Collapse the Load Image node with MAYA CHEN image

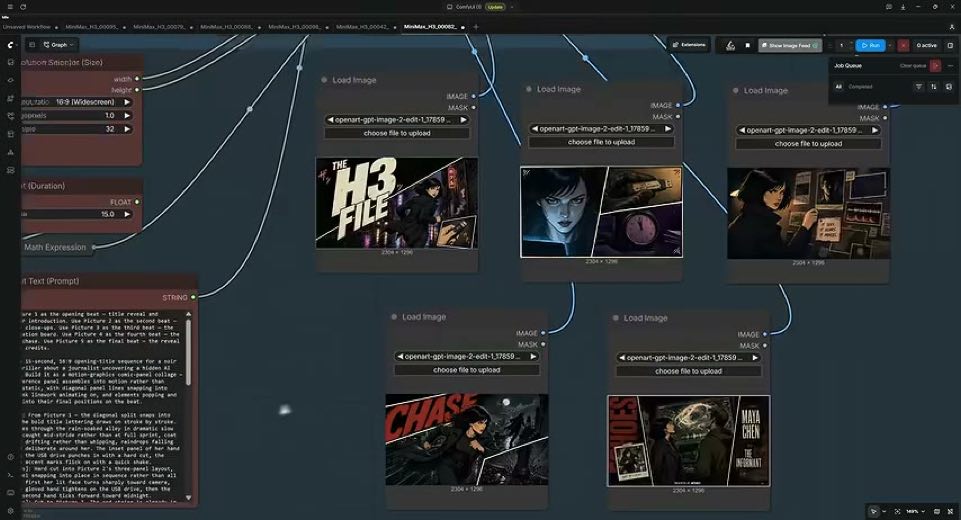point(616,318)
